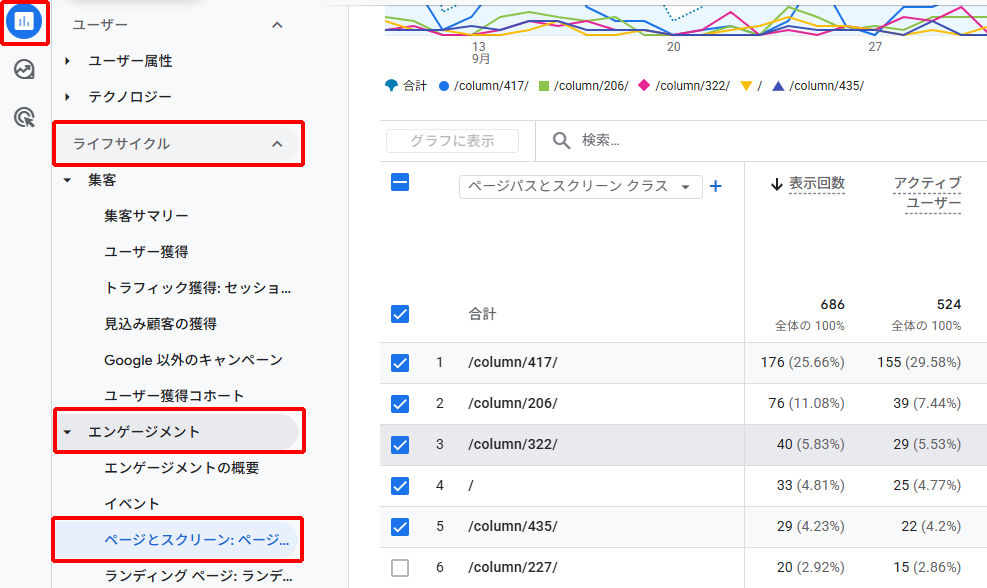Click the /column/206/ table row path
Viewport: 987px width, 588px height.
click(512, 404)
